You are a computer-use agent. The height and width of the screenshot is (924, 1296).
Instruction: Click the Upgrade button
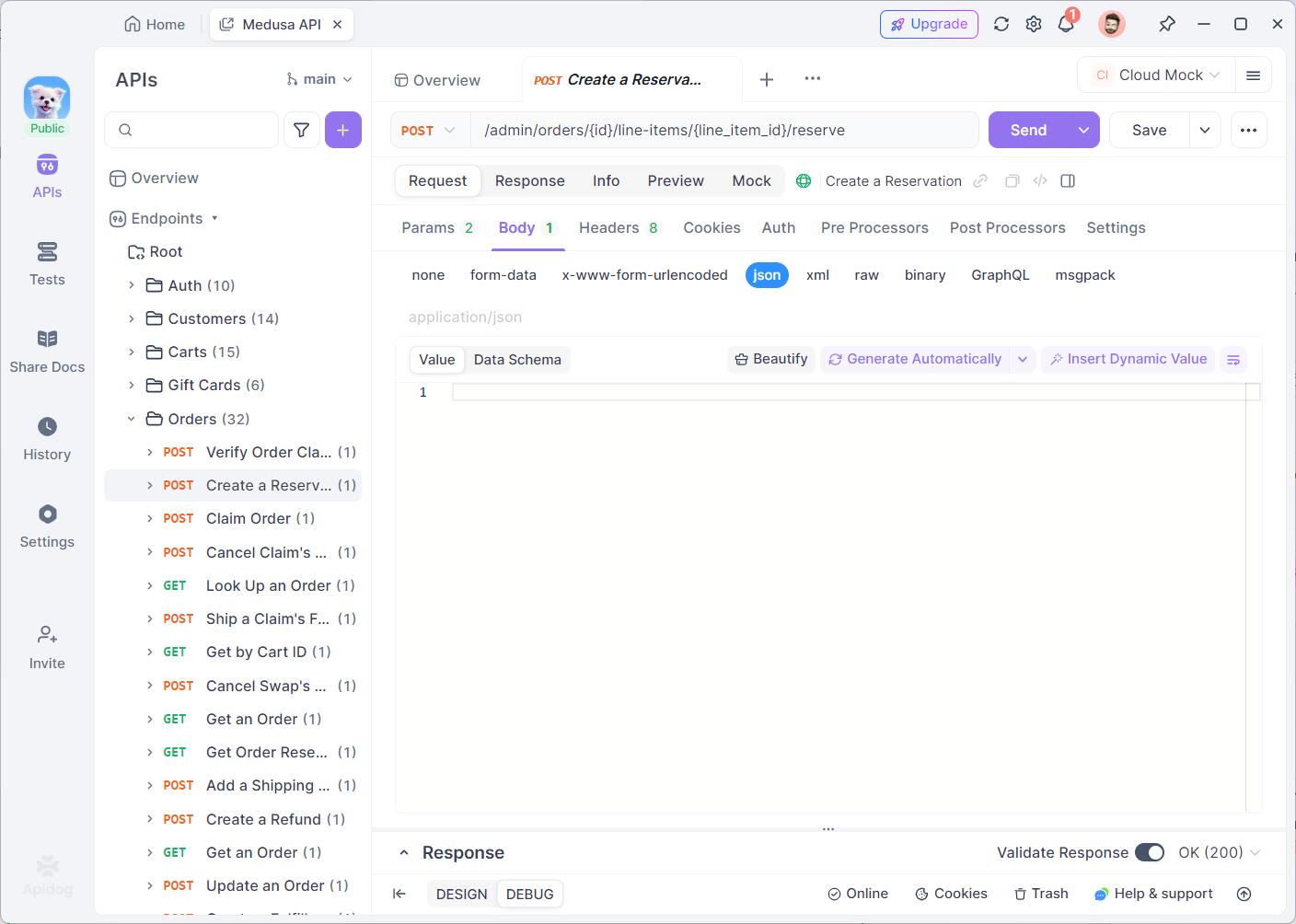[929, 25]
